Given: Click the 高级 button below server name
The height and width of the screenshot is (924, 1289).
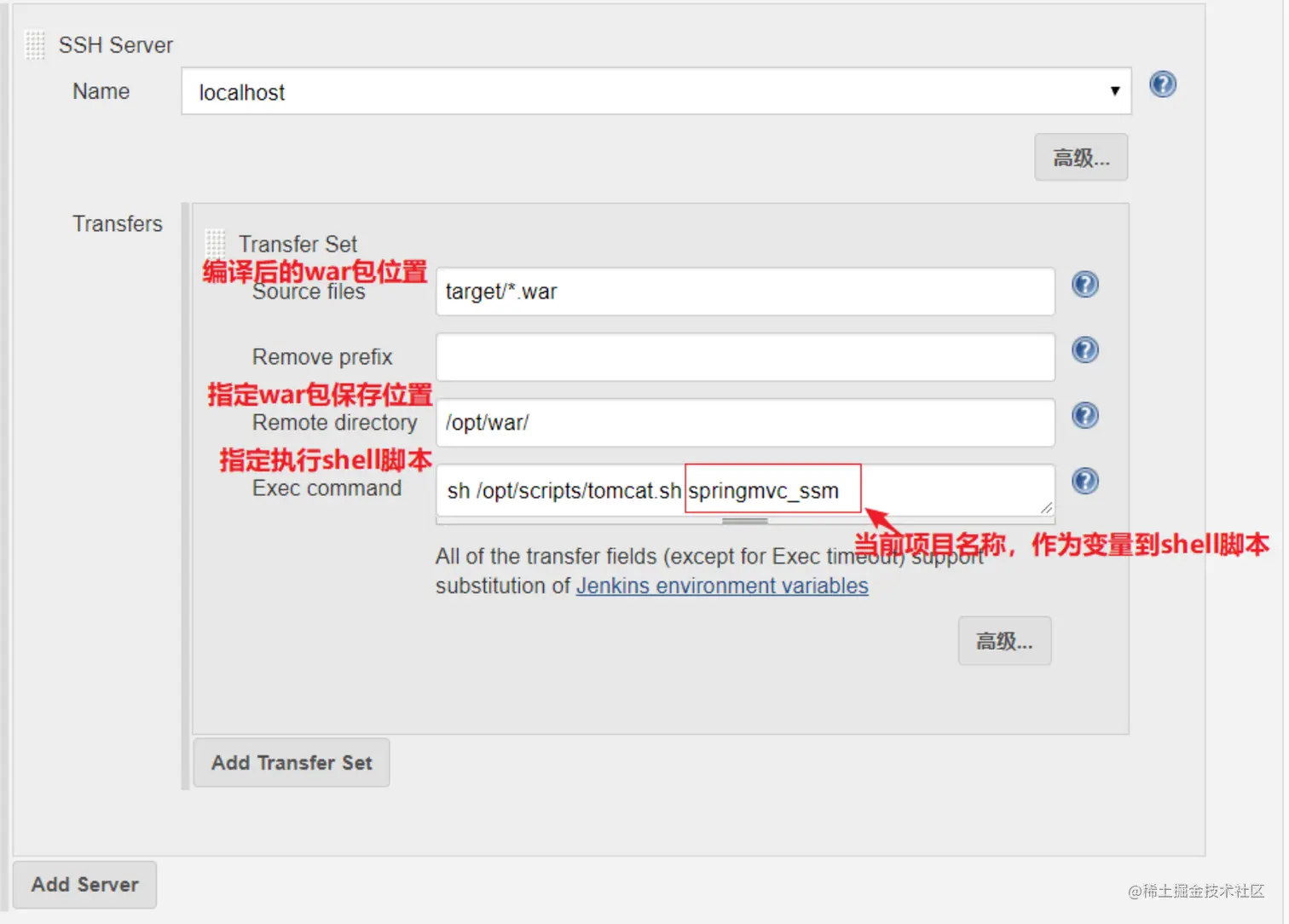Looking at the screenshot, I should [1081, 158].
